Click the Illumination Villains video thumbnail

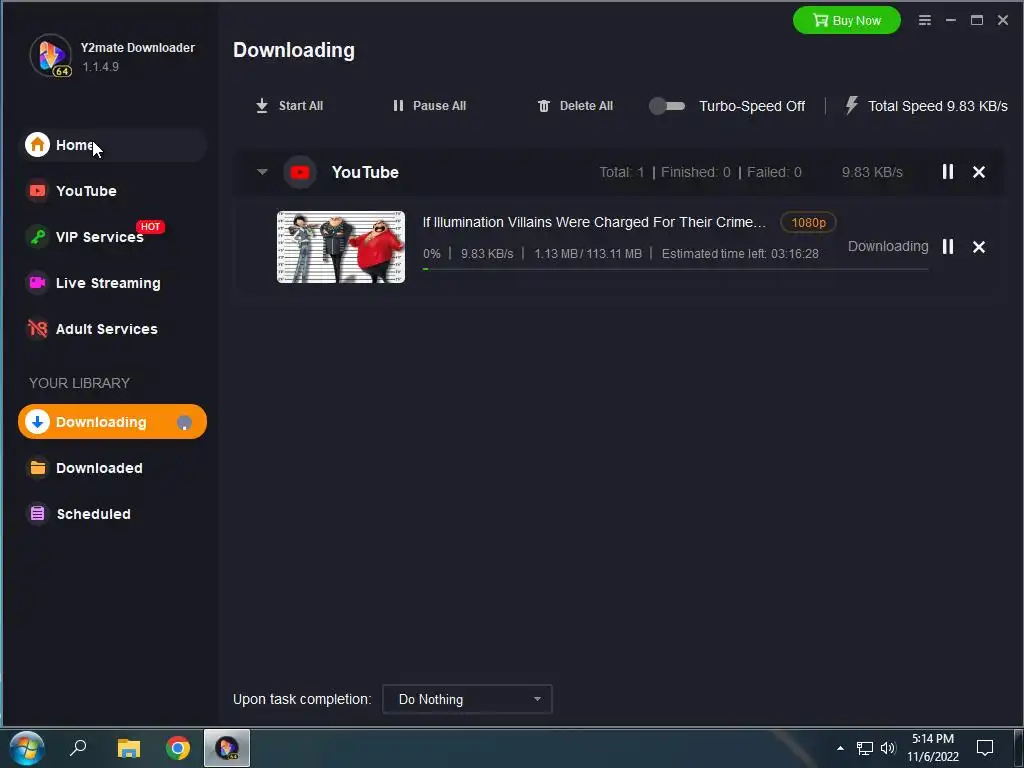[341, 247]
